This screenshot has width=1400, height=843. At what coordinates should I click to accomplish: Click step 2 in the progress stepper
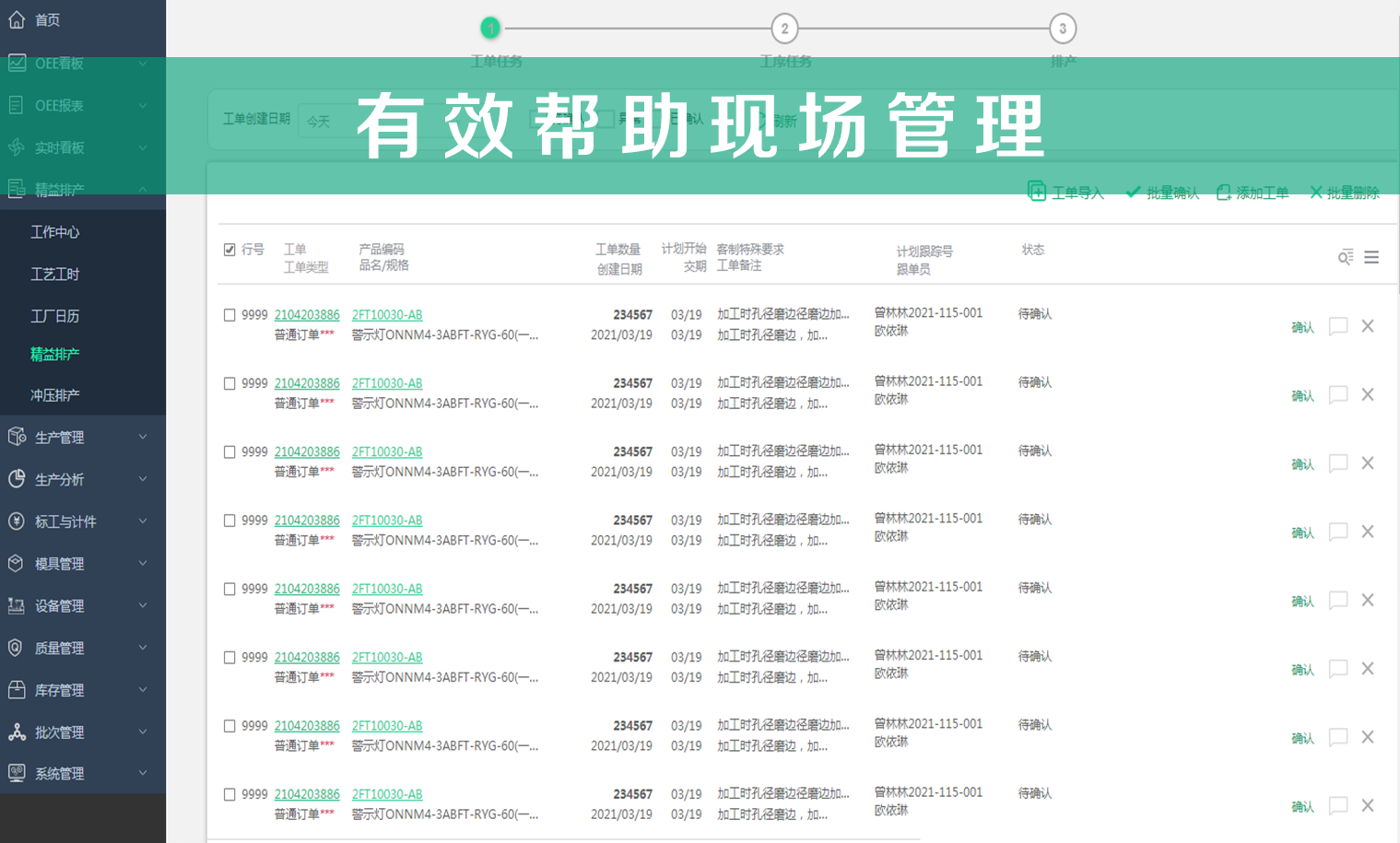(784, 29)
